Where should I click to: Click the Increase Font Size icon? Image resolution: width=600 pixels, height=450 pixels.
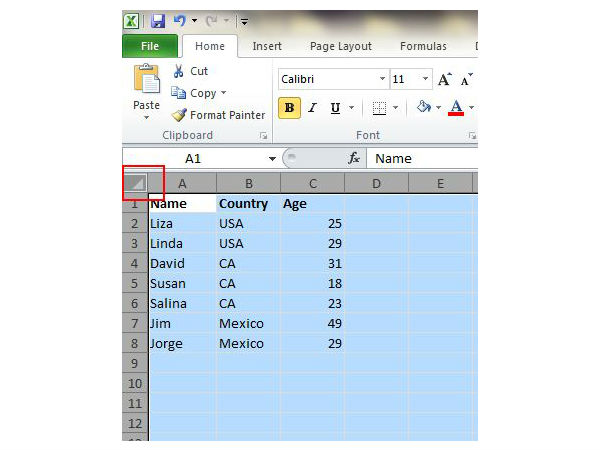tap(445, 79)
